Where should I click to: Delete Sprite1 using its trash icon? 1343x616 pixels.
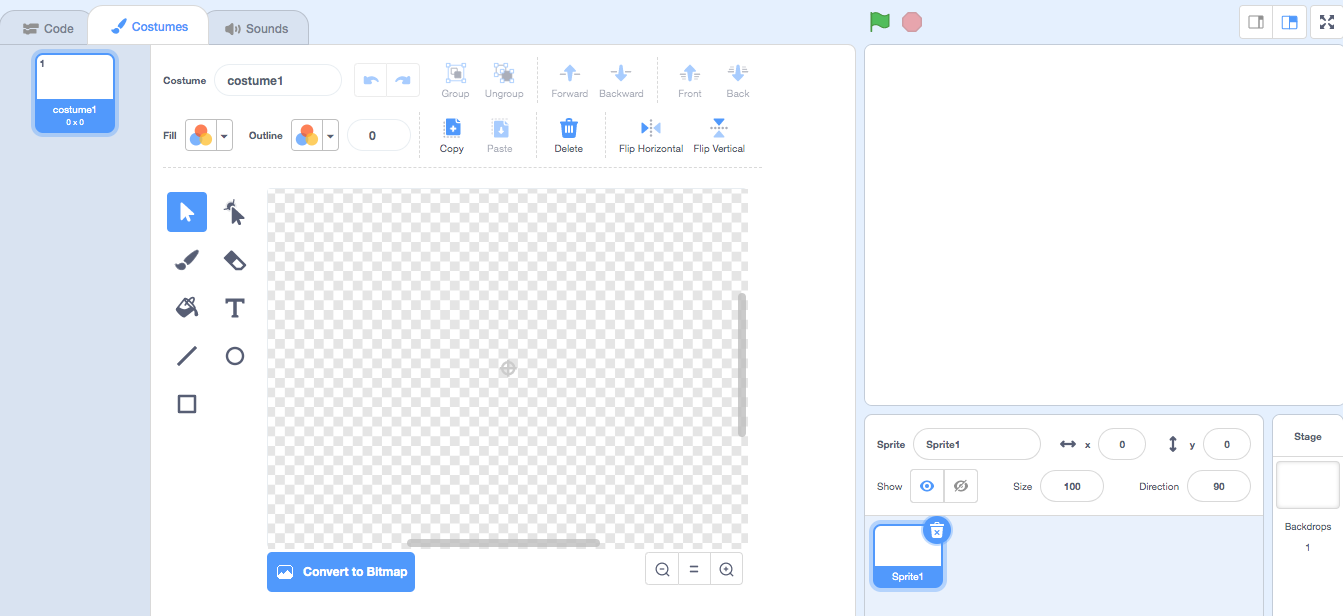936,531
